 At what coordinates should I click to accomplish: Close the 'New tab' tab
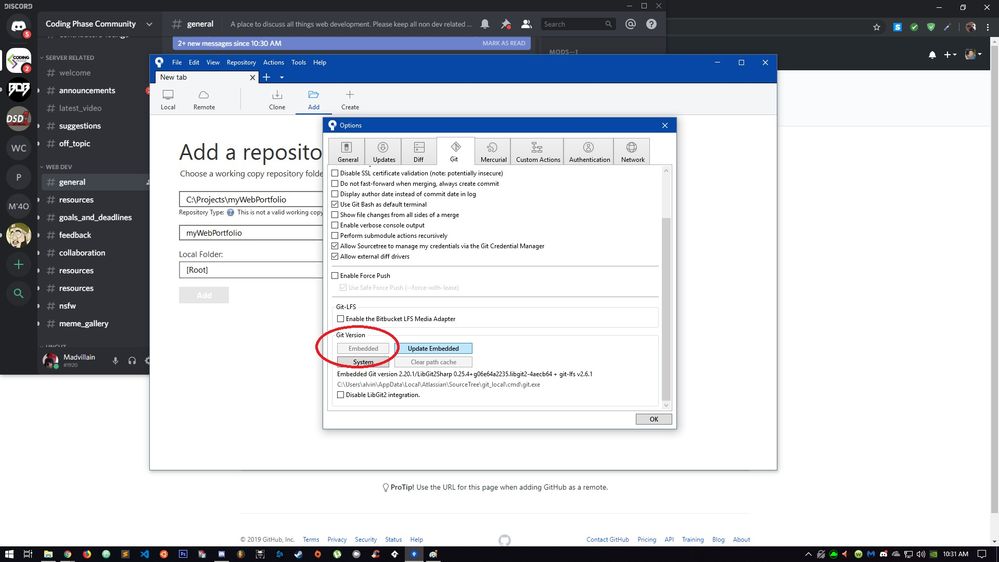point(252,77)
